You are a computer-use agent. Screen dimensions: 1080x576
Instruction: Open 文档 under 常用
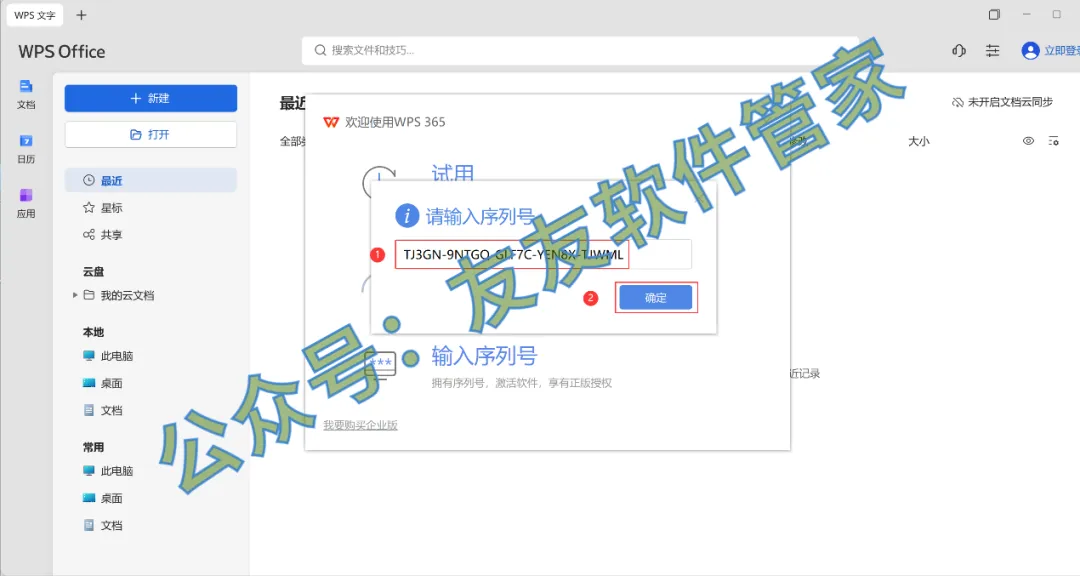click(111, 525)
